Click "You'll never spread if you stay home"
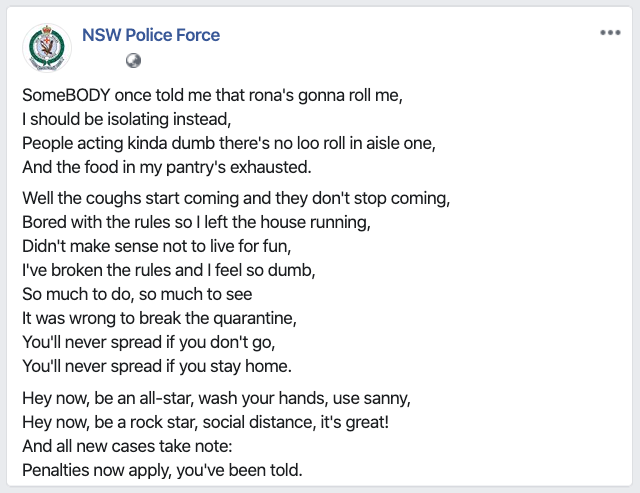The height and width of the screenshot is (493, 640). [x=157, y=366]
